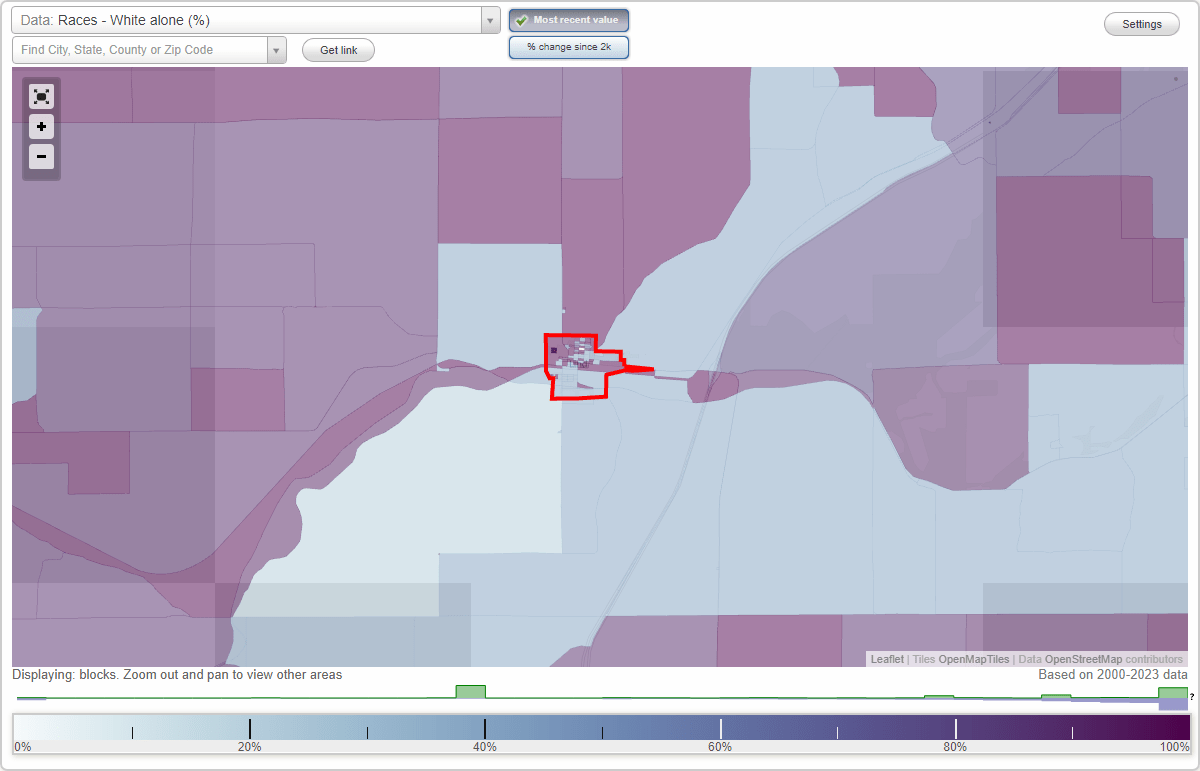Click the 60% mark on the color legend

pos(720,727)
